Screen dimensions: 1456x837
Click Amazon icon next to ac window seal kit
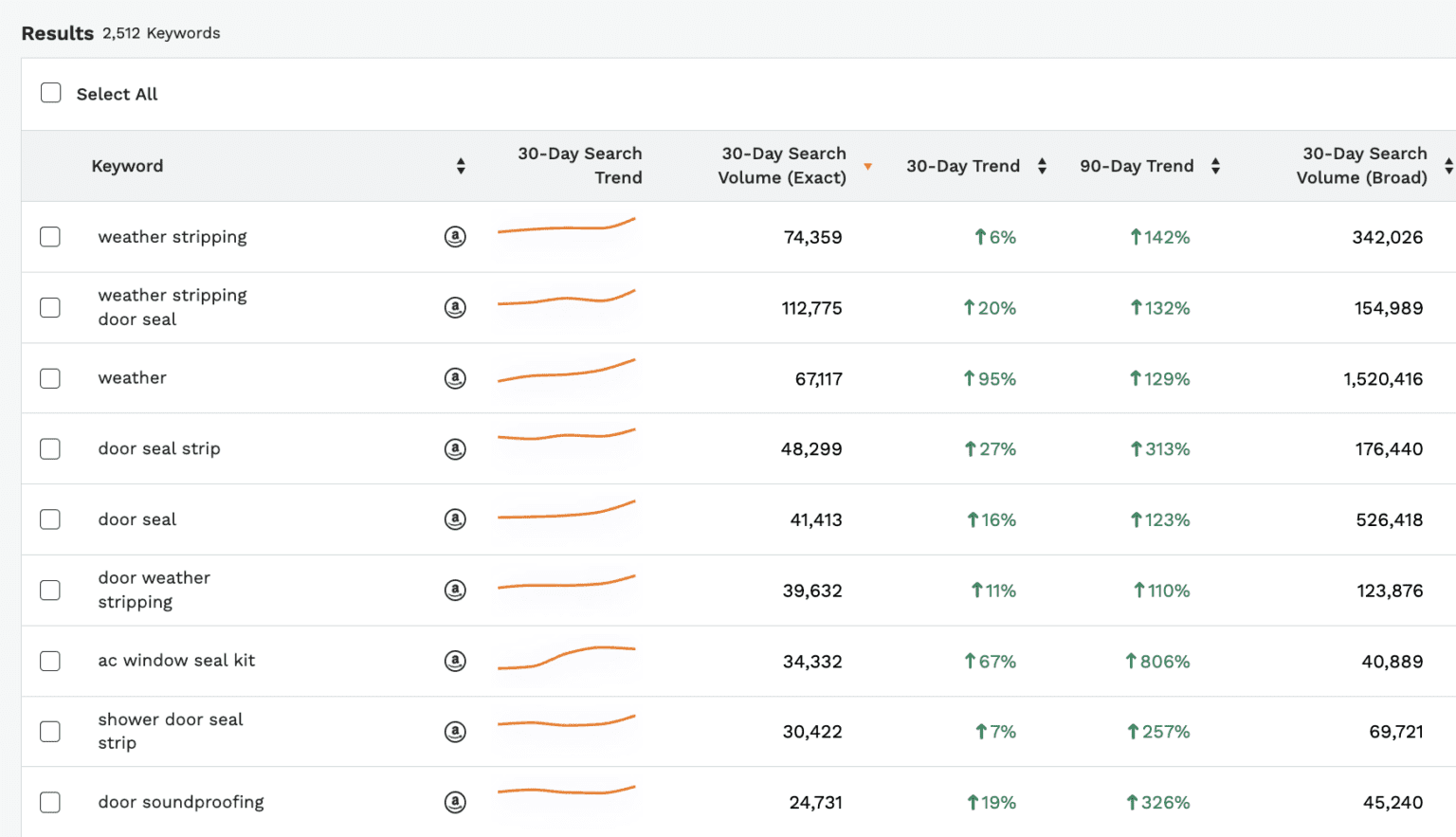tap(455, 661)
